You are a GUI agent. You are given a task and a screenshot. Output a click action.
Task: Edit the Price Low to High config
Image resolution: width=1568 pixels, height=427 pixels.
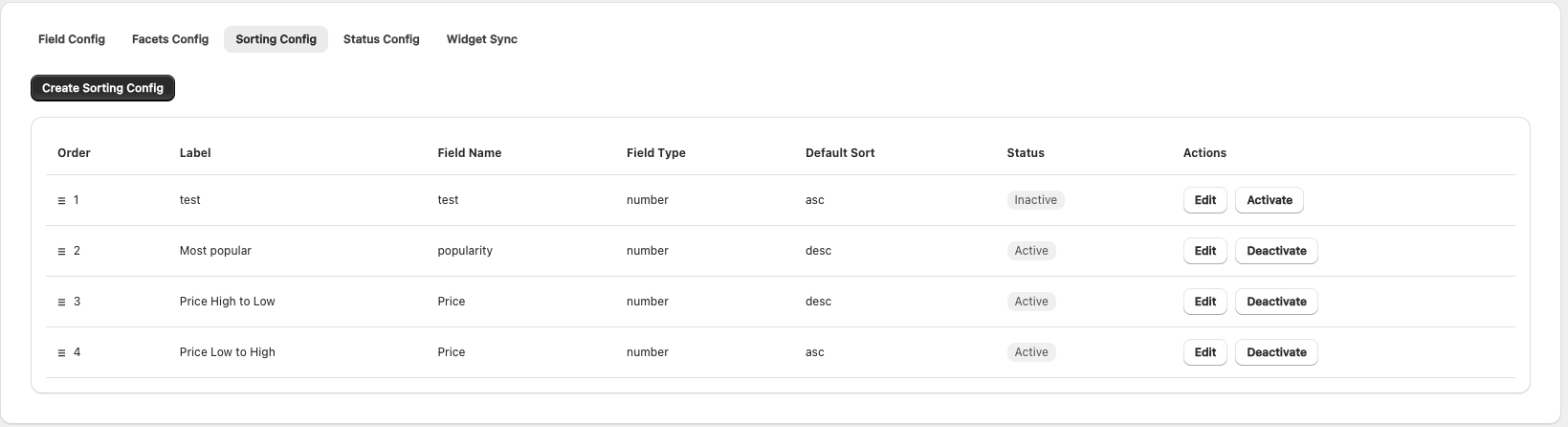pos(1205,352)
